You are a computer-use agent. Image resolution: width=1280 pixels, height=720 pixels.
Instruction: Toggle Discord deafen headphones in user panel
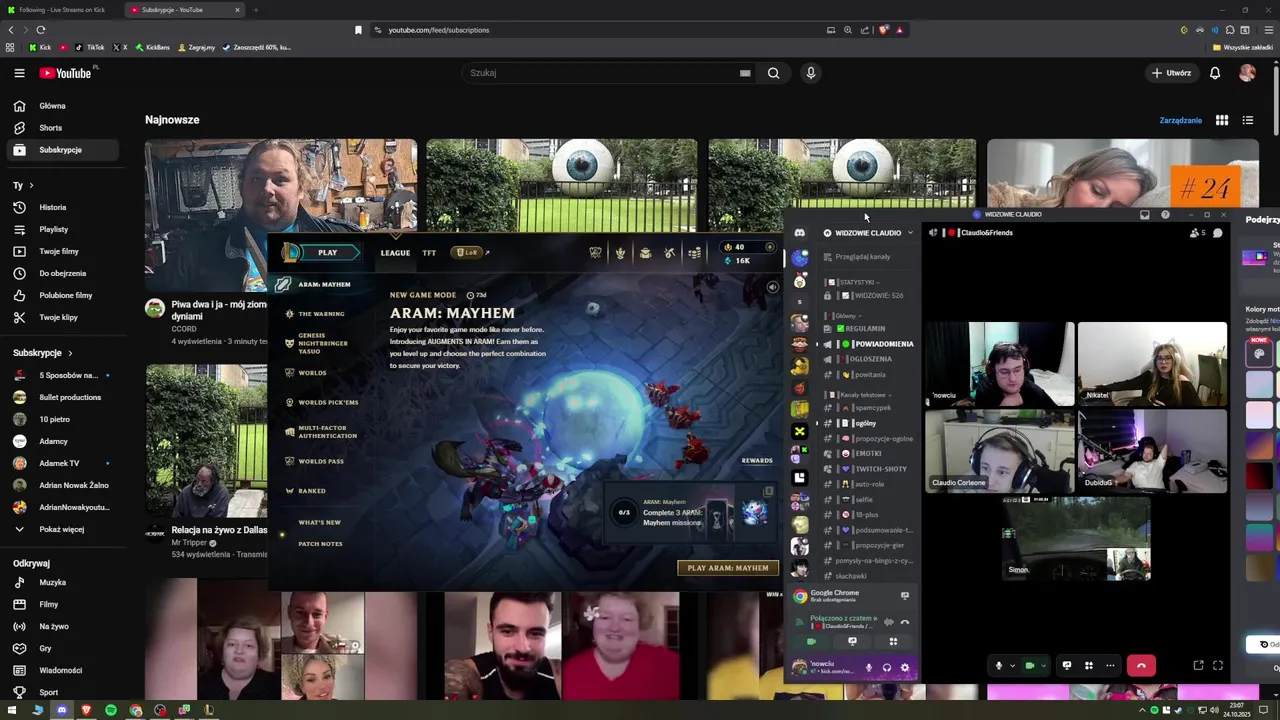coord(887,668)
